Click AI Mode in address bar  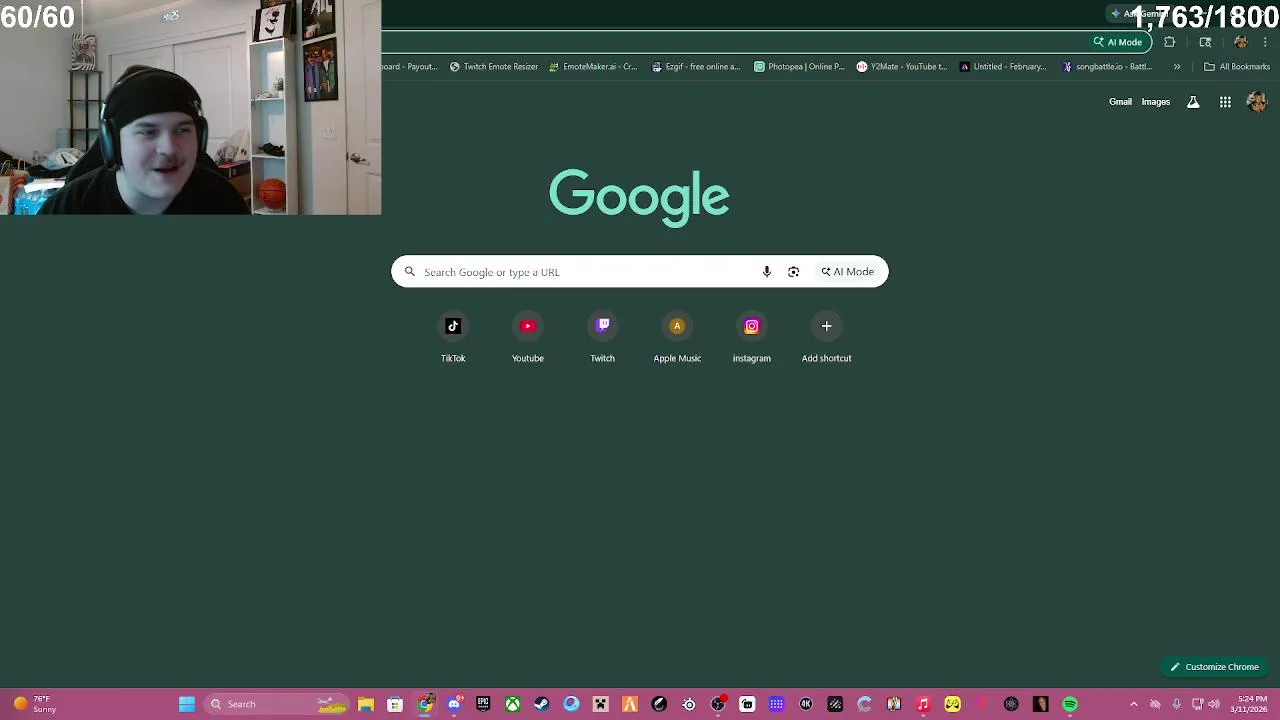click(x=1118, y=42)
